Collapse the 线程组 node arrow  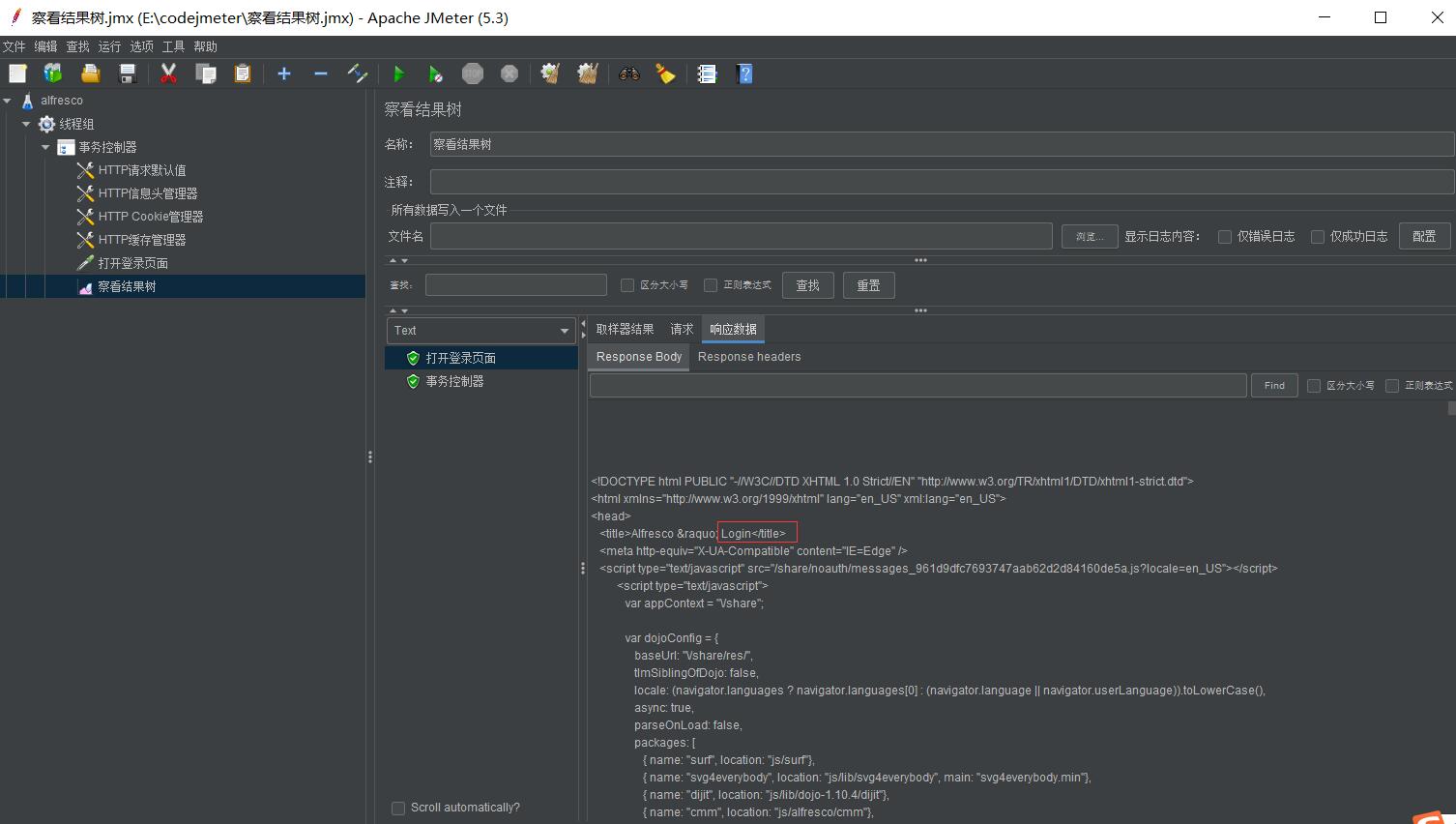pos(26,124)
